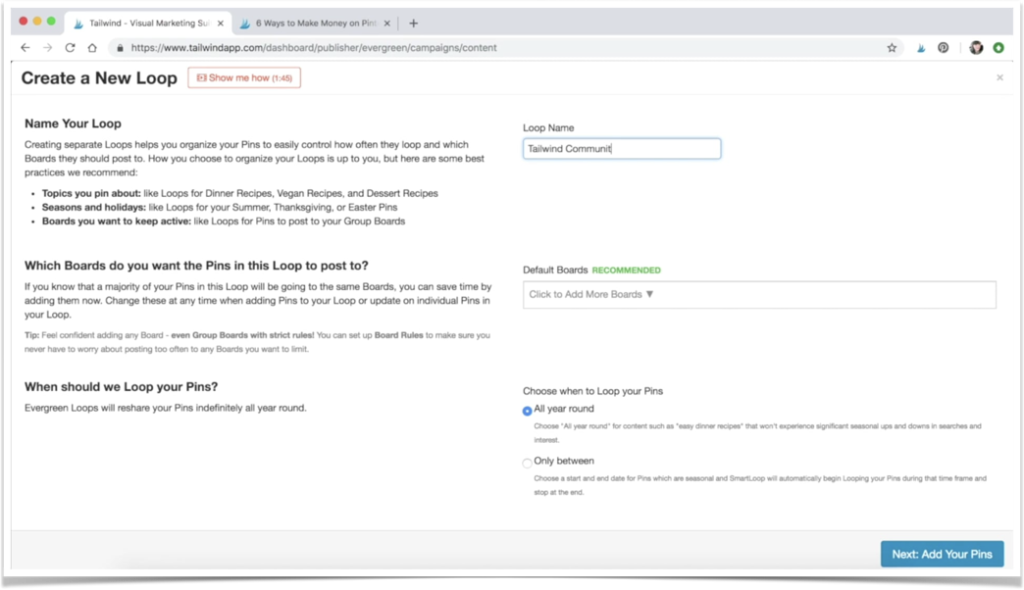Click the Board Rules bold text in tip
This screenshot has height=590, width=1024.
click(398, 335)
